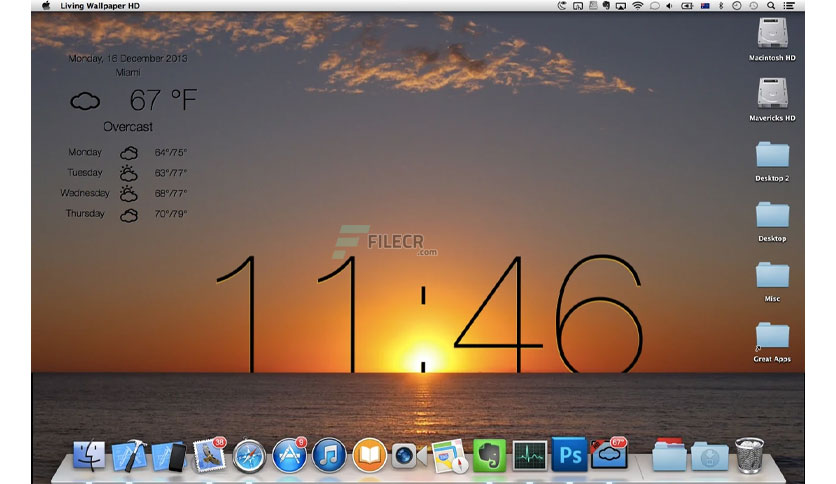This screenshot has width=836, height=484.
Task: Click the moon icon in menu bar
Action: 561,6
